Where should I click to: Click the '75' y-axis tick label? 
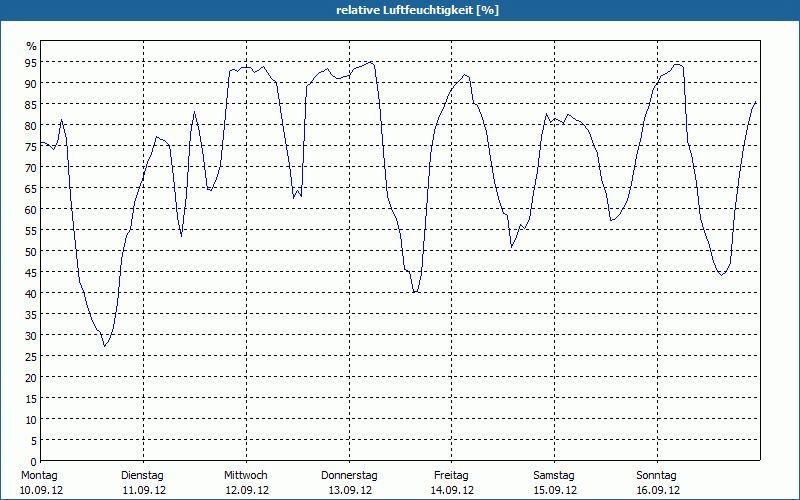pyautogui.click(x=31, y=146)
